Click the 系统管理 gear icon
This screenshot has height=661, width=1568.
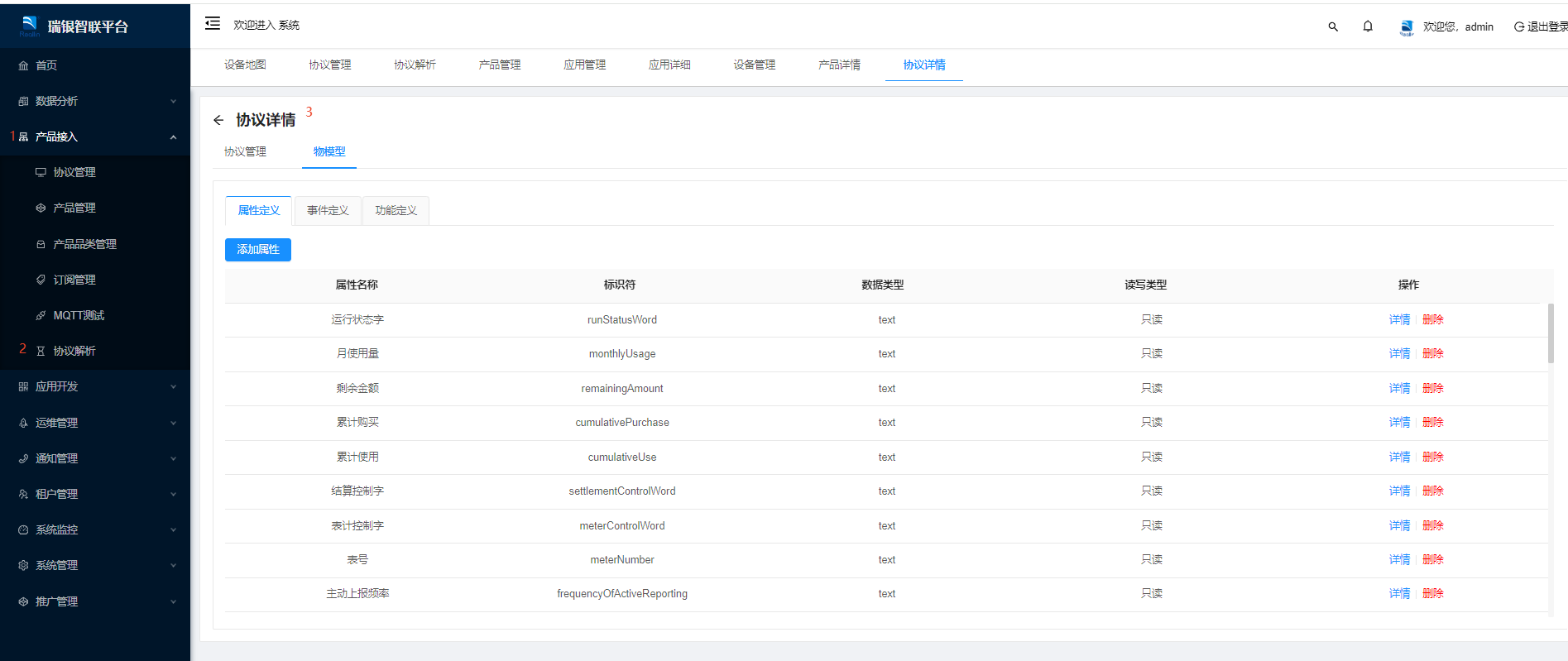23,565
